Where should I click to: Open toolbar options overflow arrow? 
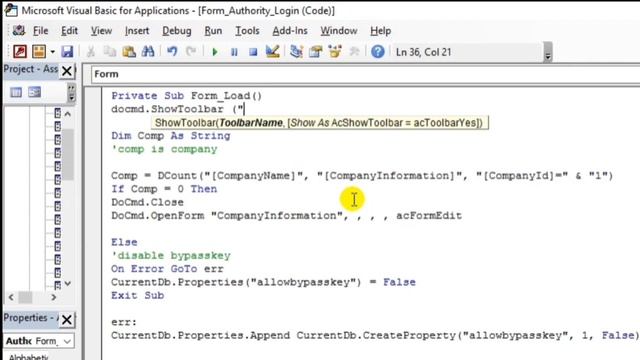coord(548,53)
